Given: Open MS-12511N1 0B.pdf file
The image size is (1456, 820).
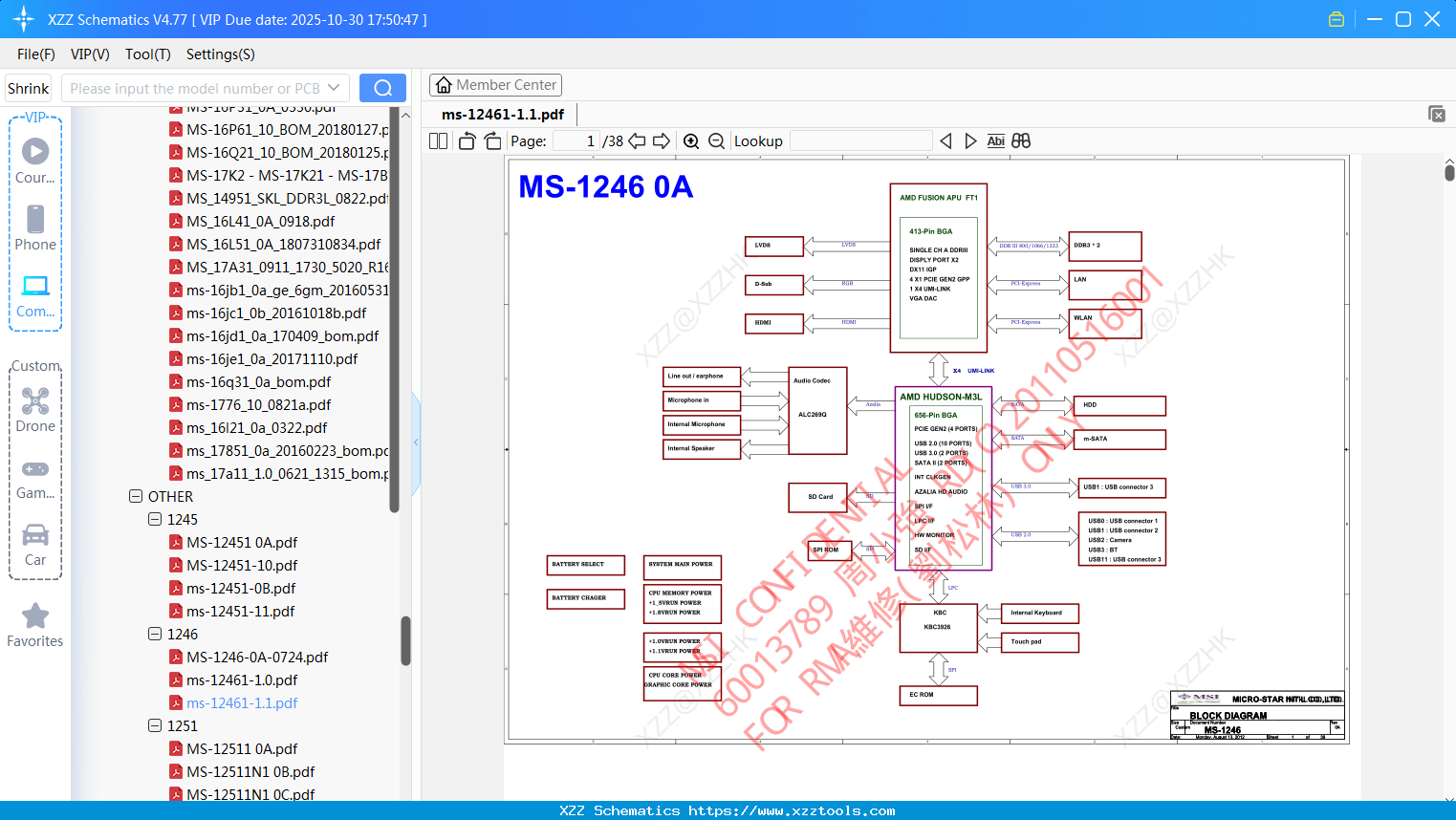Looking at the screenshot, I should coord(250,771).
